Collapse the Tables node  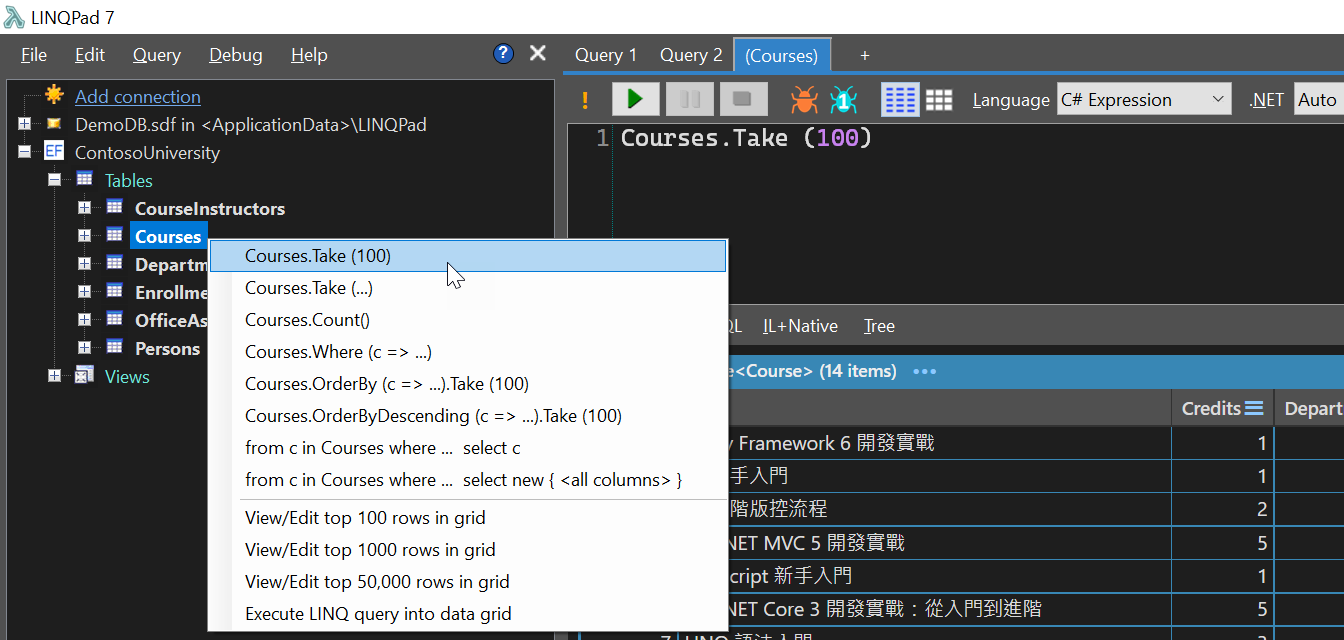tap(54, 180)
